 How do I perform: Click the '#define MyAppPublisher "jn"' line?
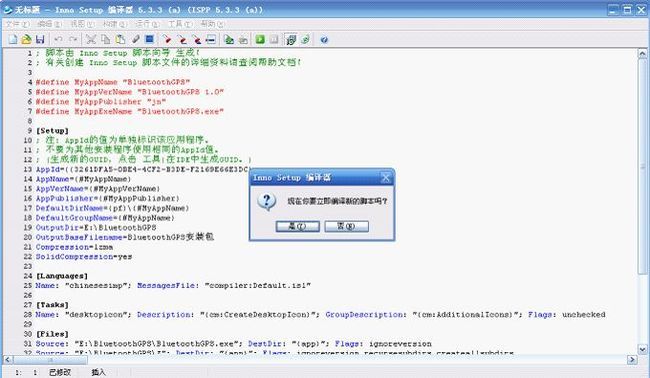point(101,102)
